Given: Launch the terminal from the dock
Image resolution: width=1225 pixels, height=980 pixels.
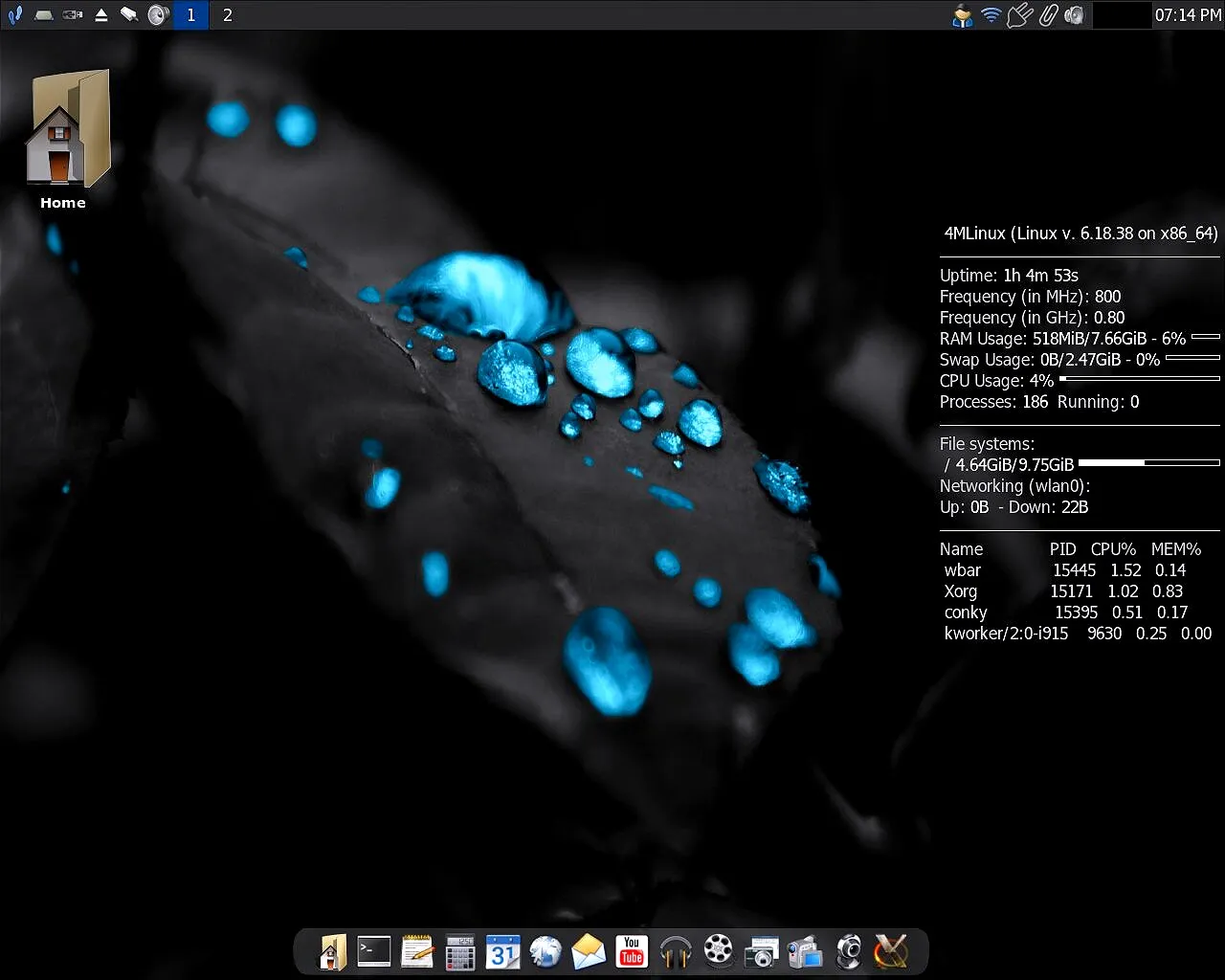Looking at the screenshot, I should 374,951.
